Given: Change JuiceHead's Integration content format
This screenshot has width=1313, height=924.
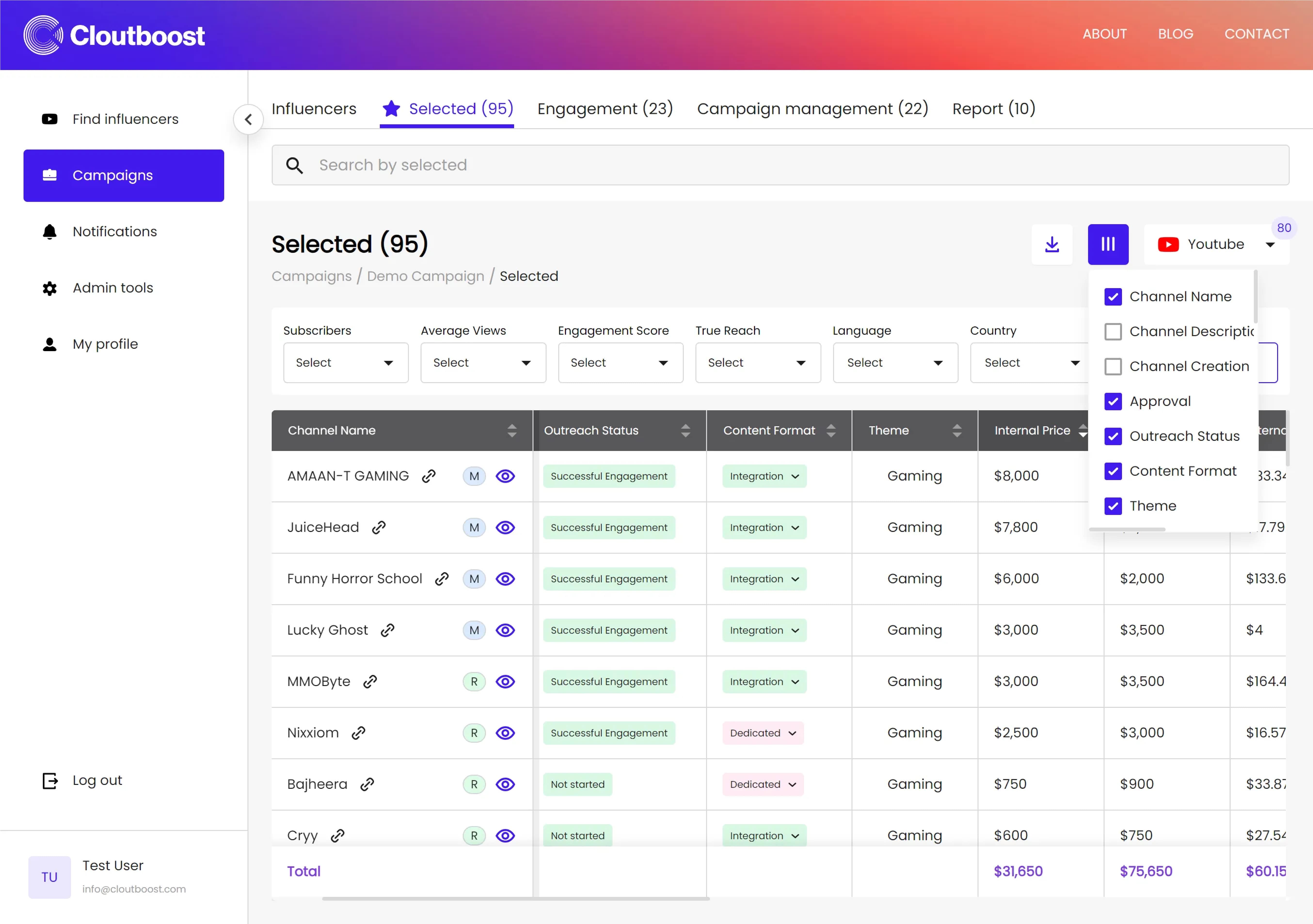Looking at the screenshot, I should [x=764, y=528].
